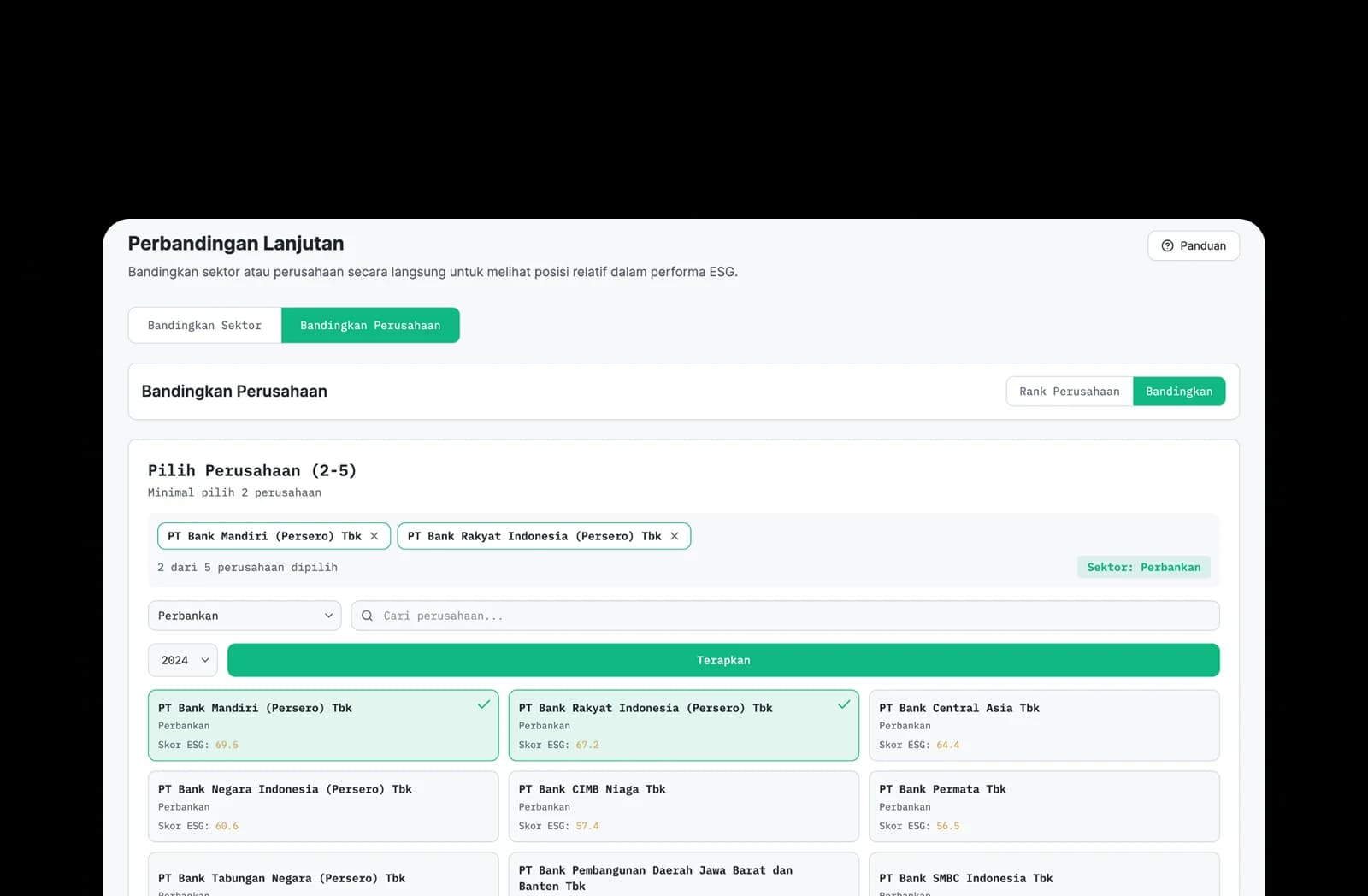Select the PT Bank Permata Tbk card

click(x=1044, y=806)
